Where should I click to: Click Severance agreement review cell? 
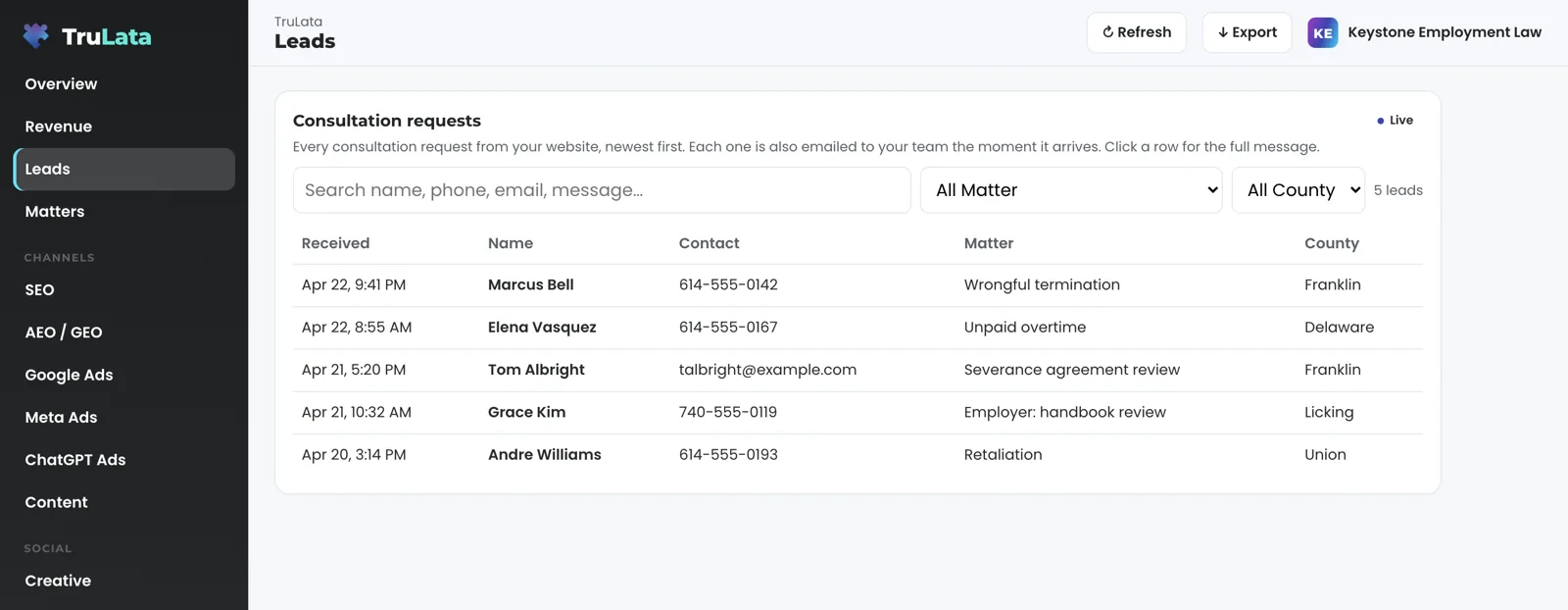[x=1072, y=370]
